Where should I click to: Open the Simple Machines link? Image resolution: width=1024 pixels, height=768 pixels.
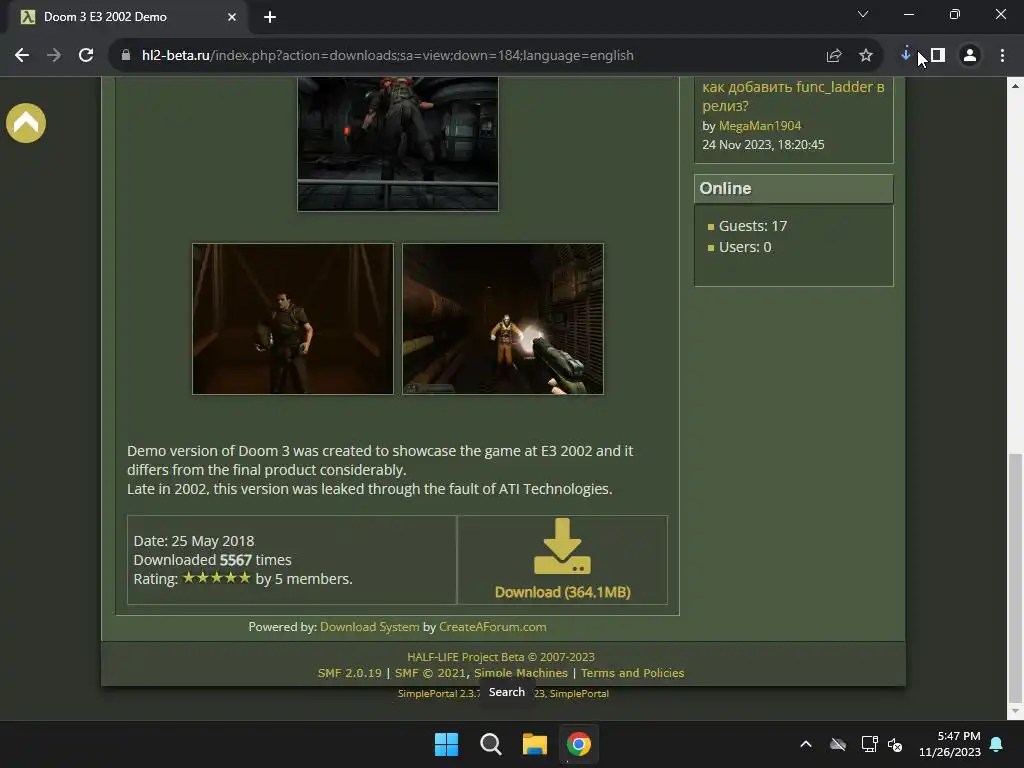point(521,673)
